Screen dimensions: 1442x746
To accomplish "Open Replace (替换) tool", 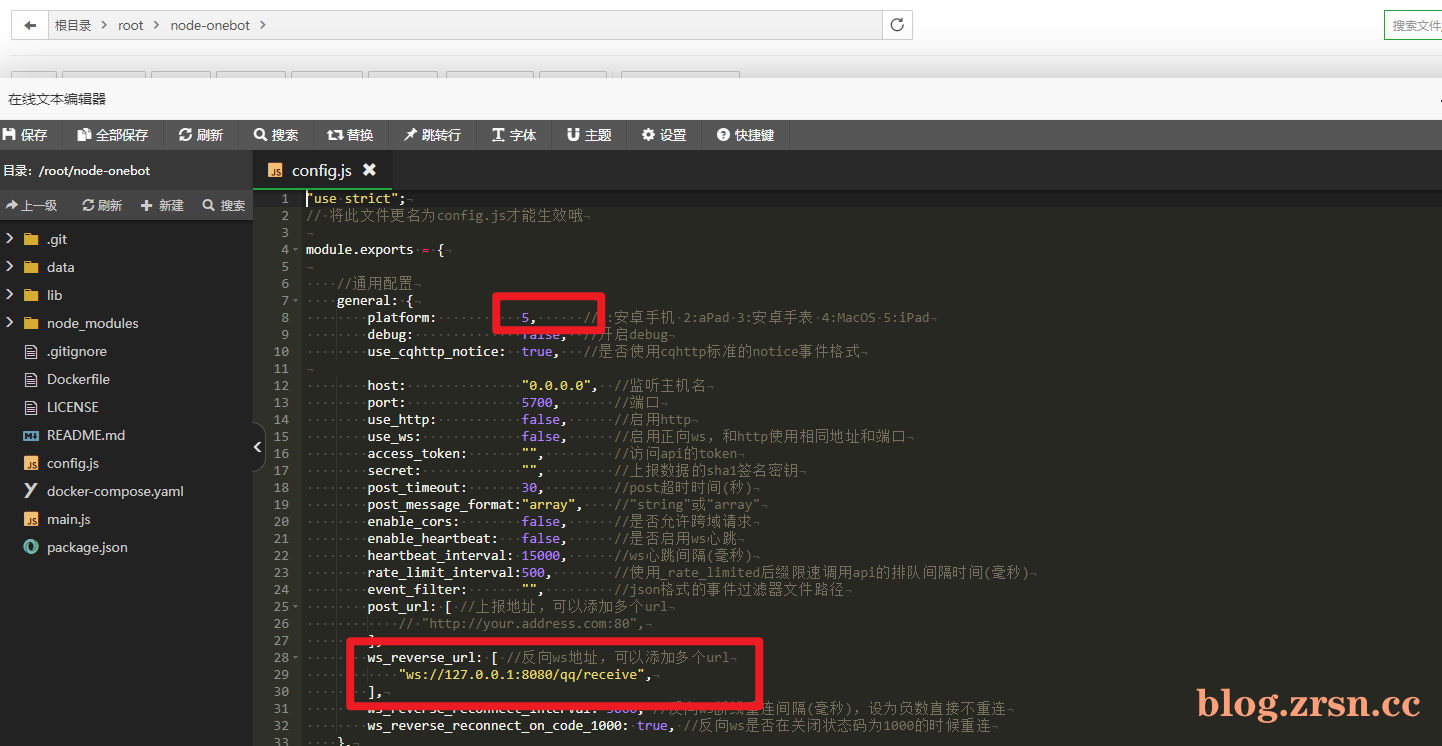I will 350,135.
